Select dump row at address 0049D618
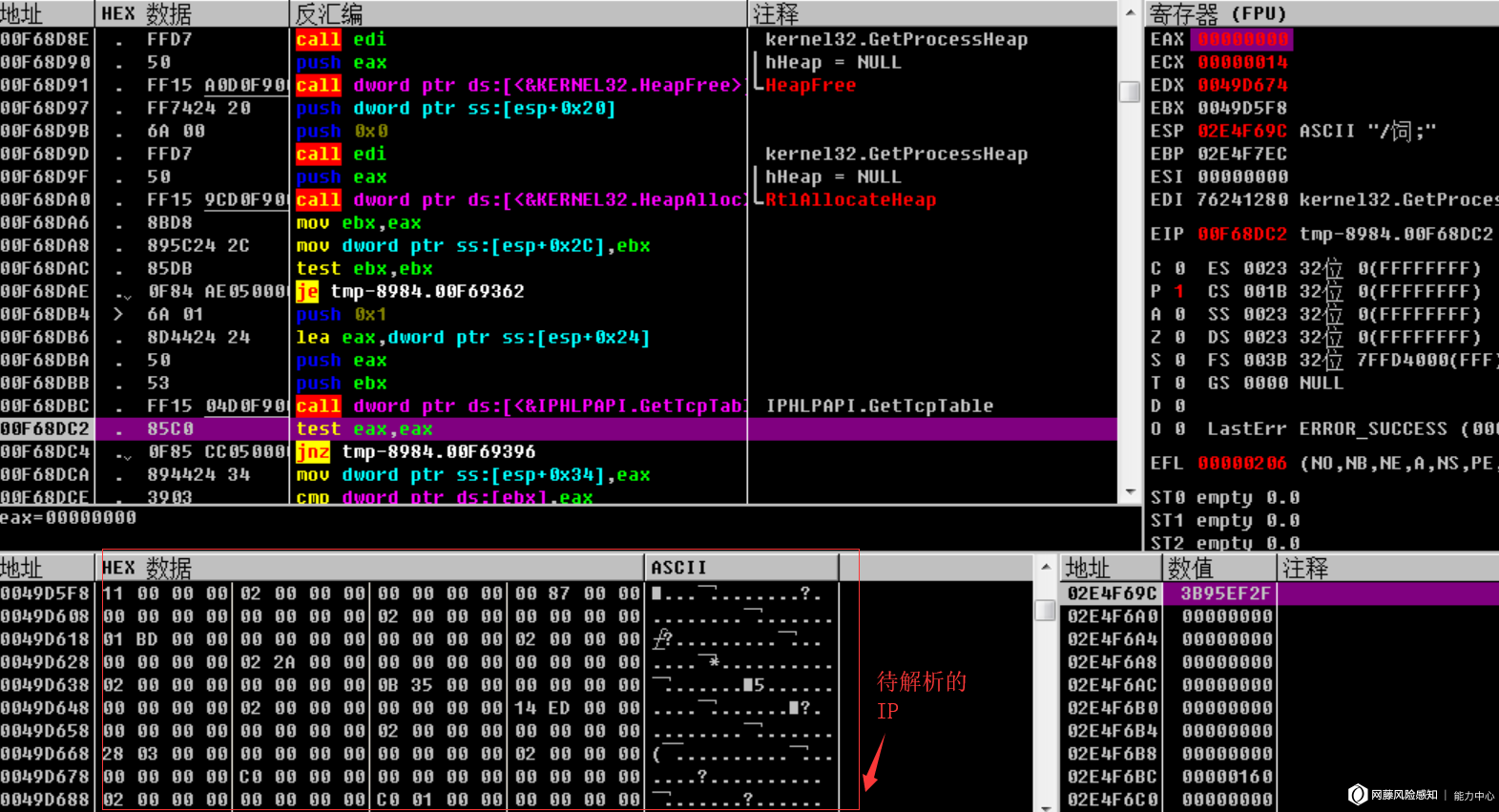Image resolution: width=1499 pixels, height=812 pixels. (x=420, y=638)
